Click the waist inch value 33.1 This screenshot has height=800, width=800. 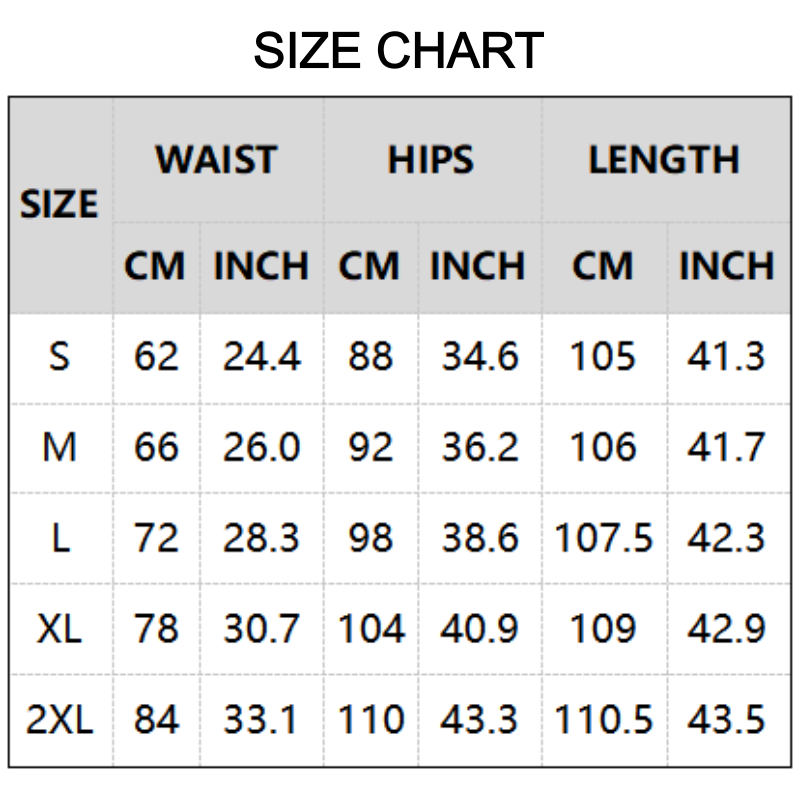click(x=260, y=719)
